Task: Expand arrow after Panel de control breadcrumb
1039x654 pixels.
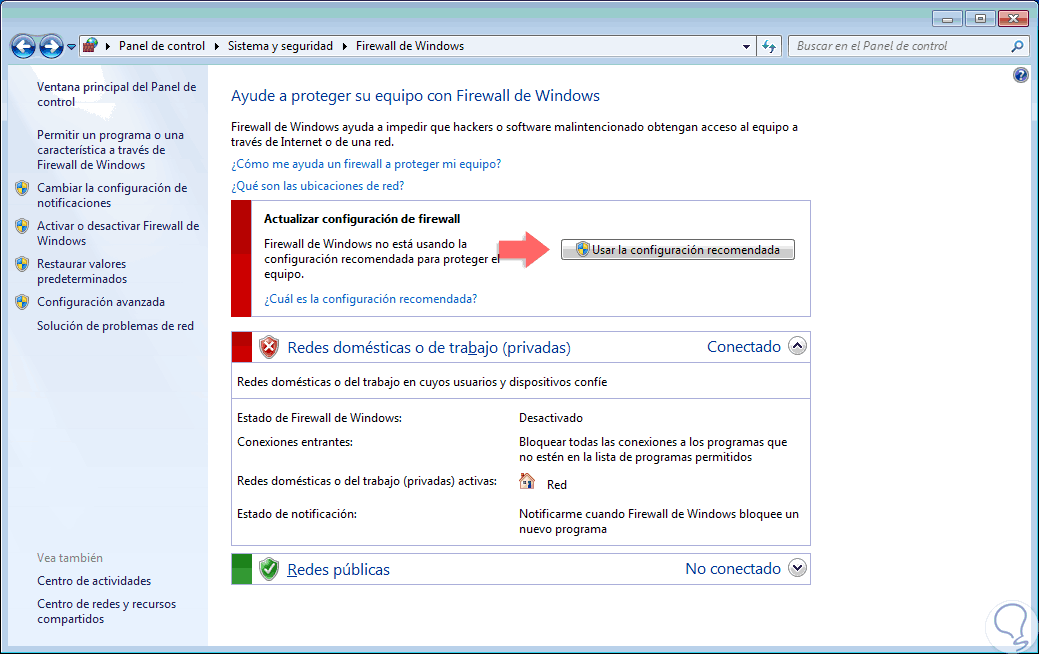Action: click(216, 46)
